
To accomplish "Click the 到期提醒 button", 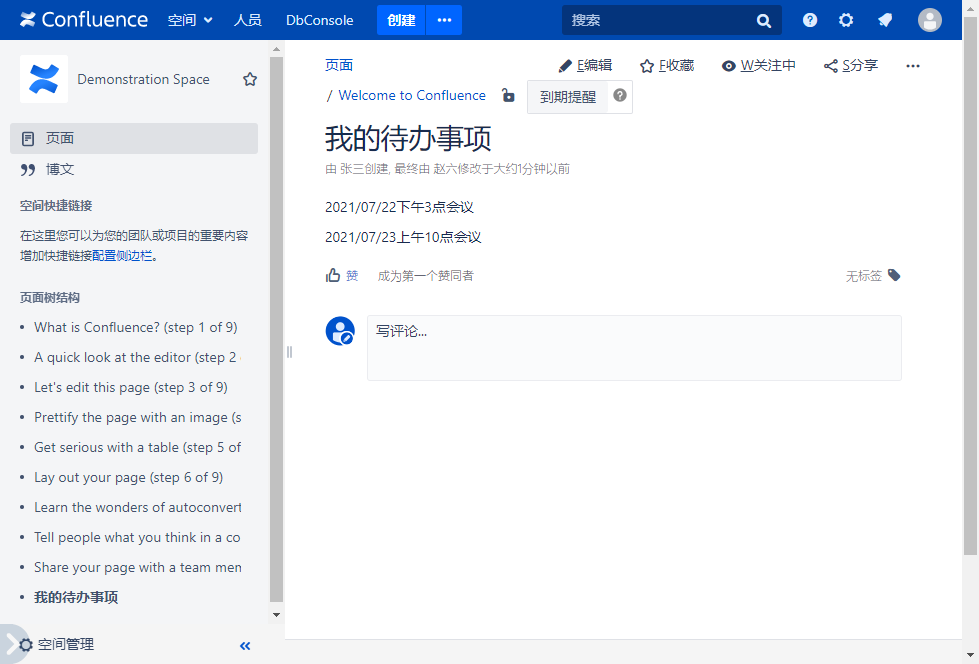I will (x=567, y=97).
